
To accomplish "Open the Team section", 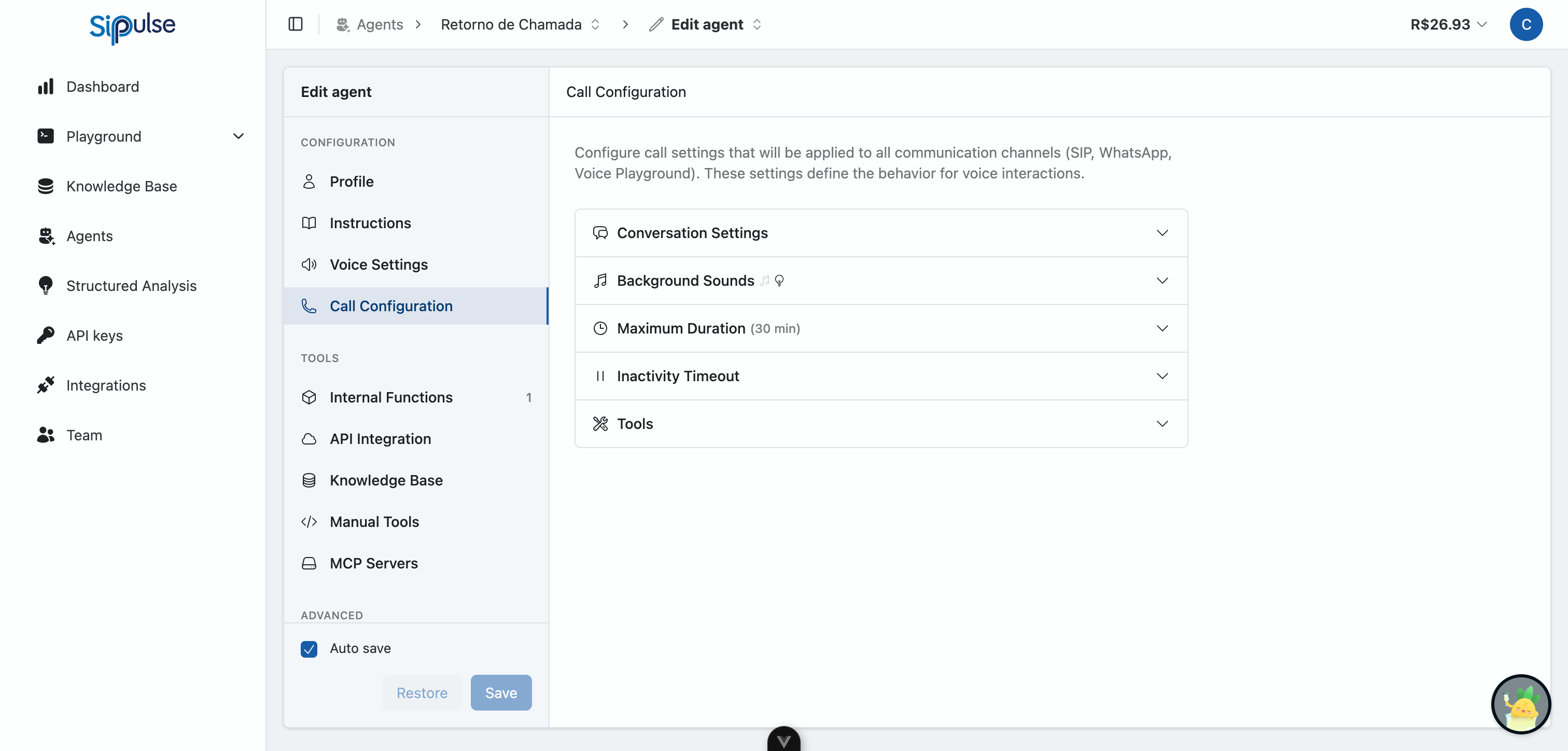I will (83, 435).
